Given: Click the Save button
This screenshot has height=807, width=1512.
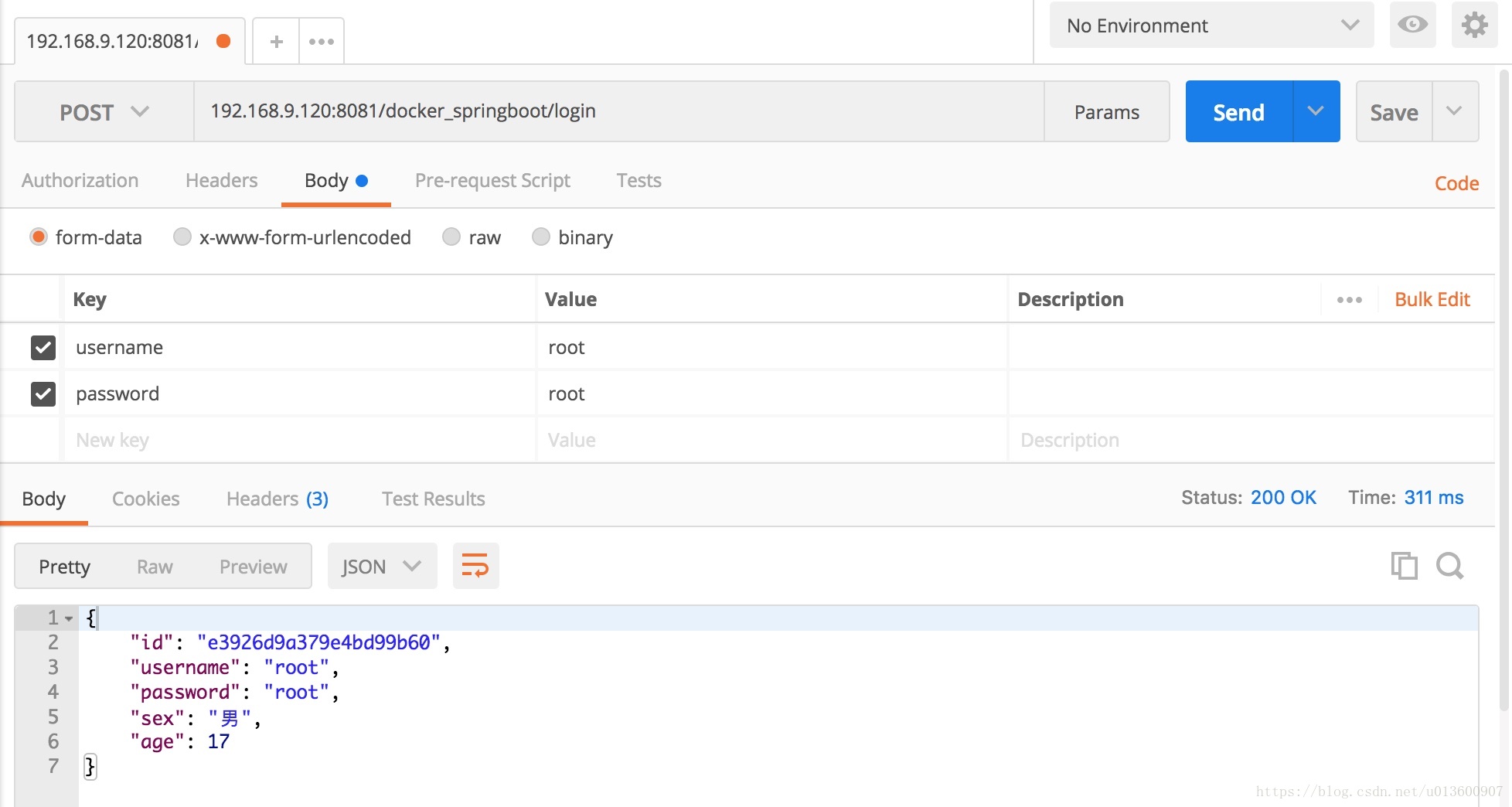Looking at the screenshot, I should (x=1394, y=112).
